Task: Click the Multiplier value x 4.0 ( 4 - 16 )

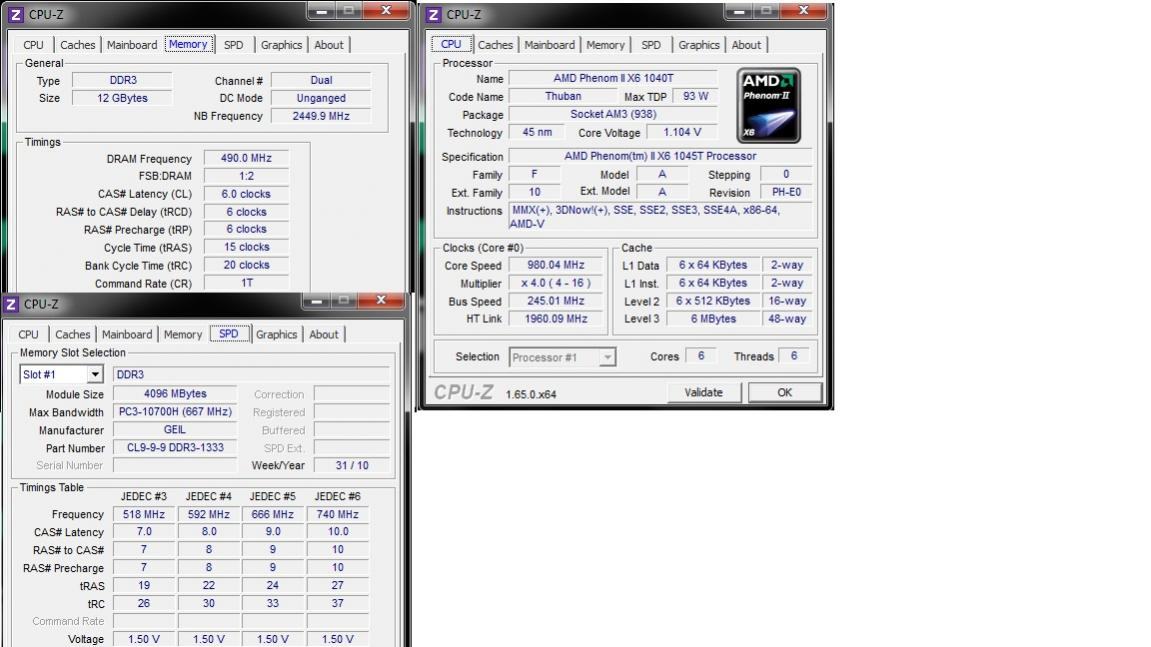Action: [x=556, y=283]
